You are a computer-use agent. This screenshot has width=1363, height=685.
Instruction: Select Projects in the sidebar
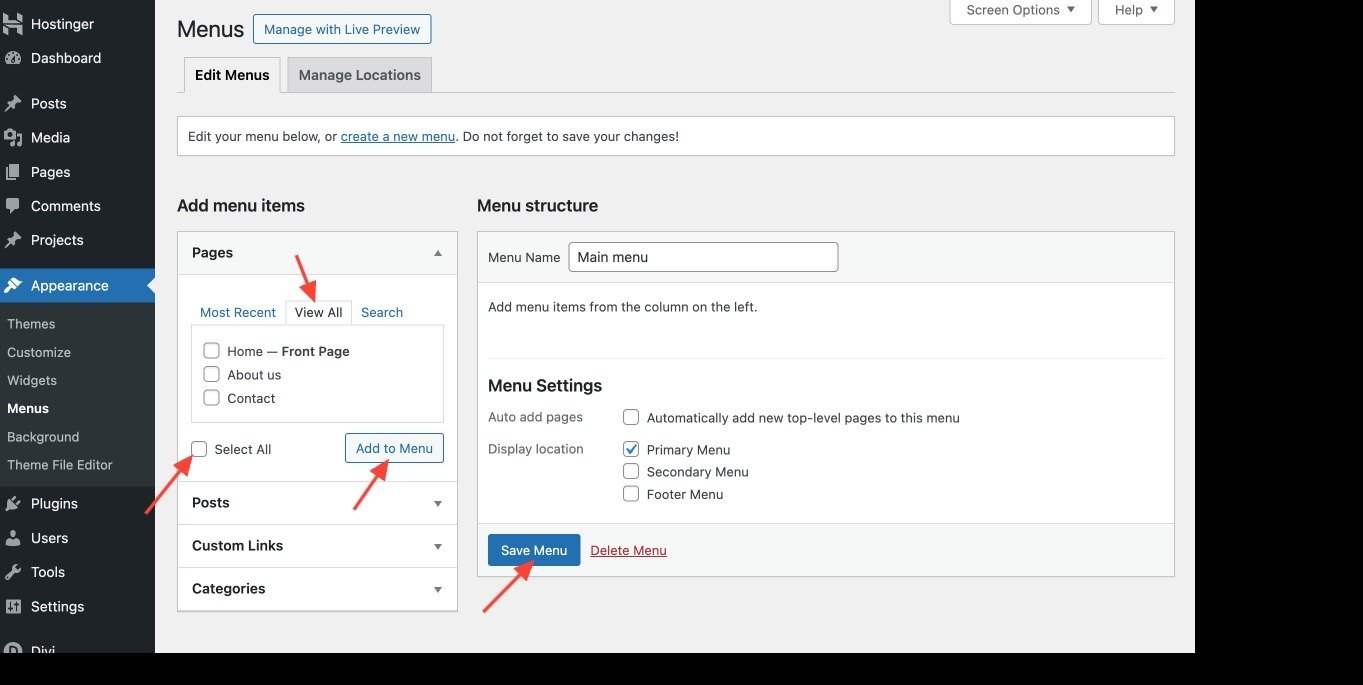(x=56, y=239)
